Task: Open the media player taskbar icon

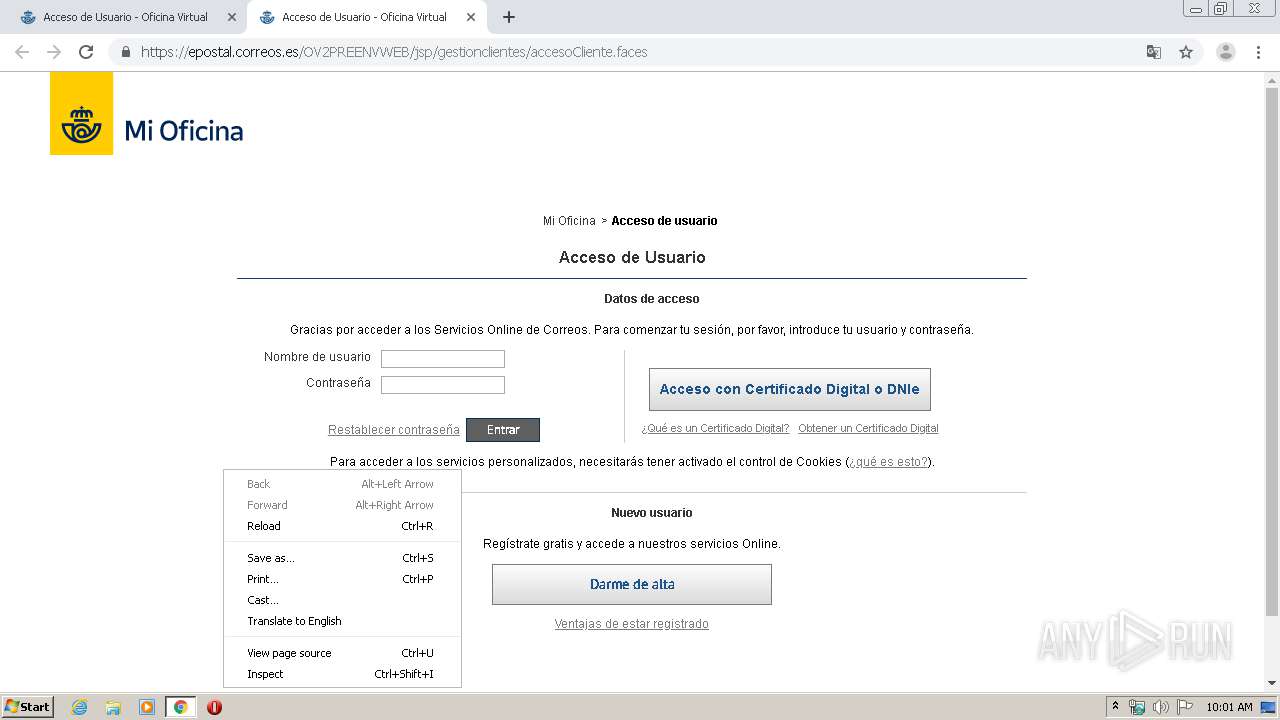Action: click(x=147, y=707)
